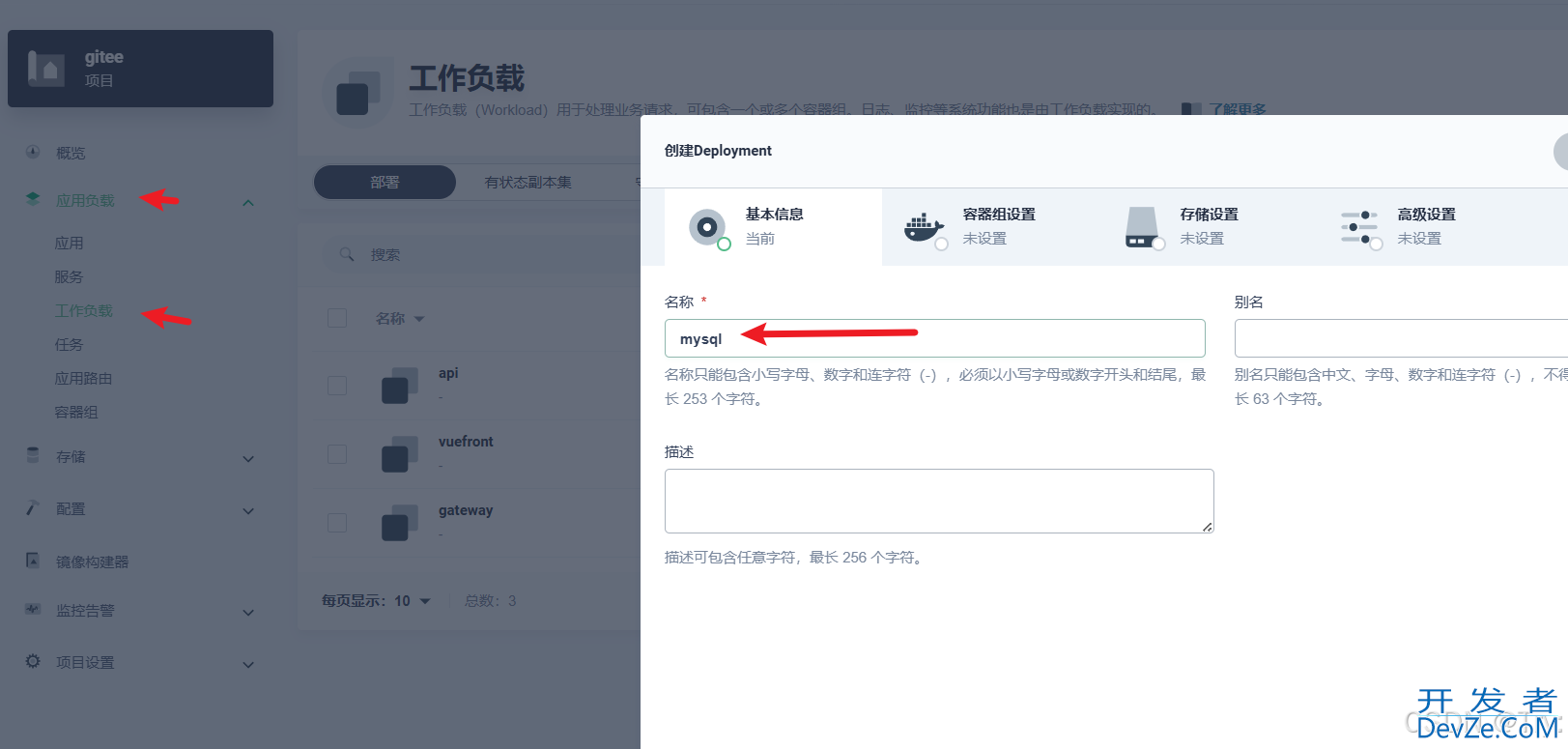Open the 高级设置 step tab

[1425, 227]
